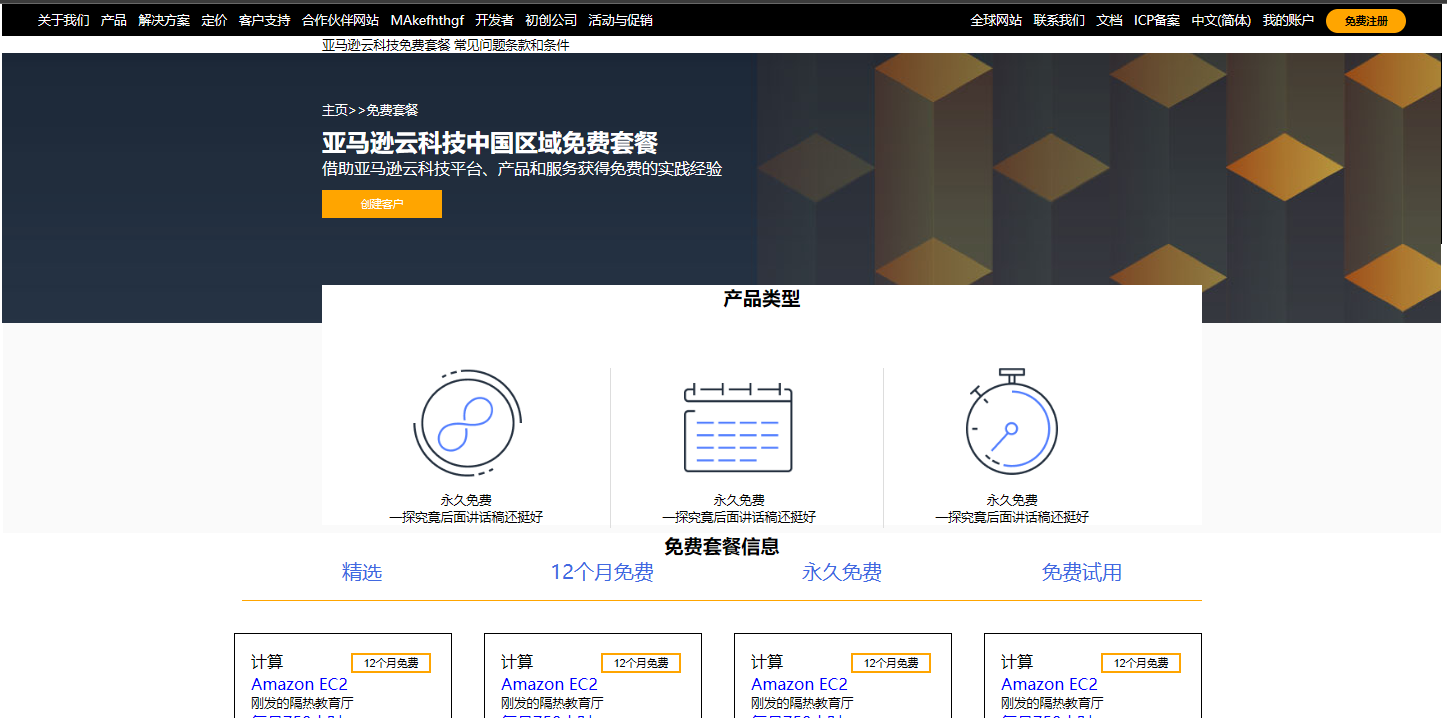The width and height of the screenshot is (1447, 718).
Task: Click the 亚马逊云科技中国区域免费套餐 banner title
Action: point(490,143)
